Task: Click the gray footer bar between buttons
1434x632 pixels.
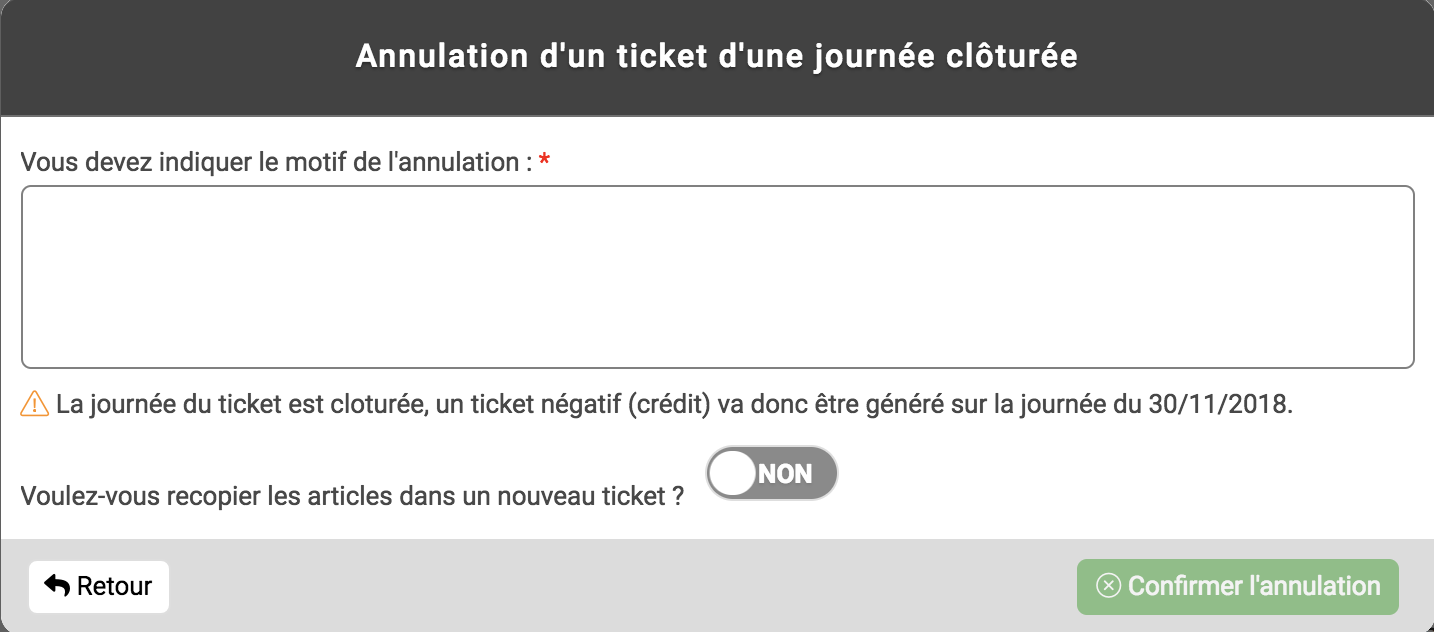Action: click(x=620, y=586)
